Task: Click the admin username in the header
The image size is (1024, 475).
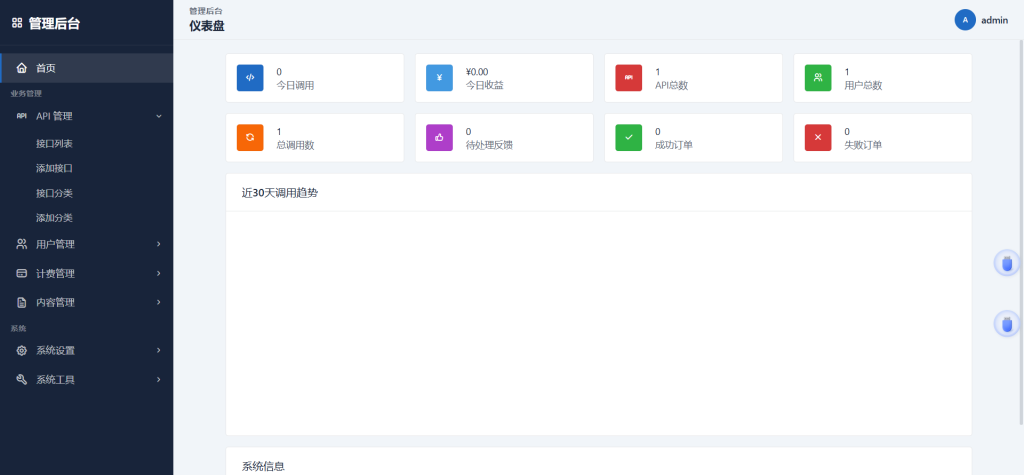Action: pos(995,20)
